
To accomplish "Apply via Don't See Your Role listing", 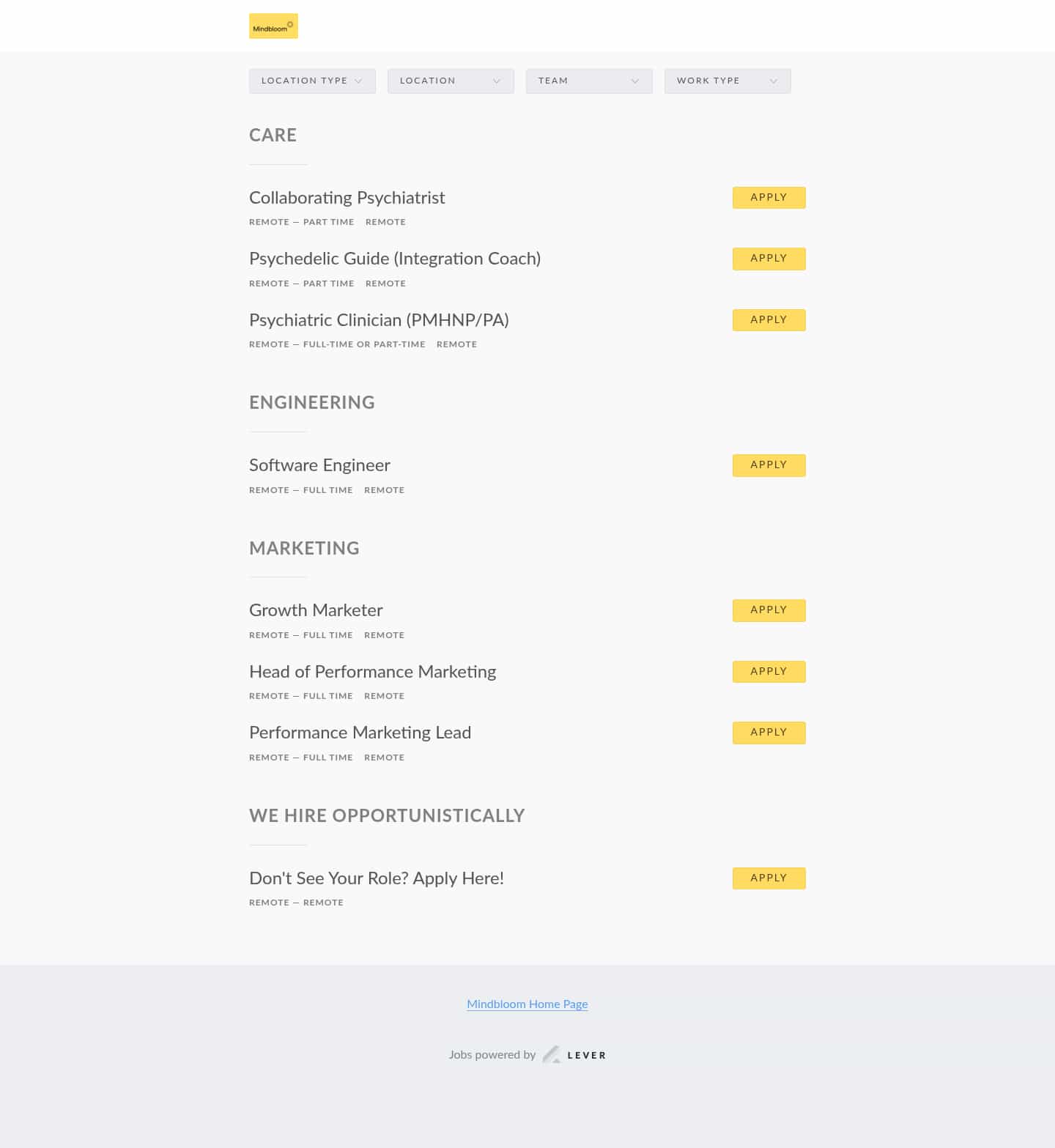I will (x=769, y=878).
